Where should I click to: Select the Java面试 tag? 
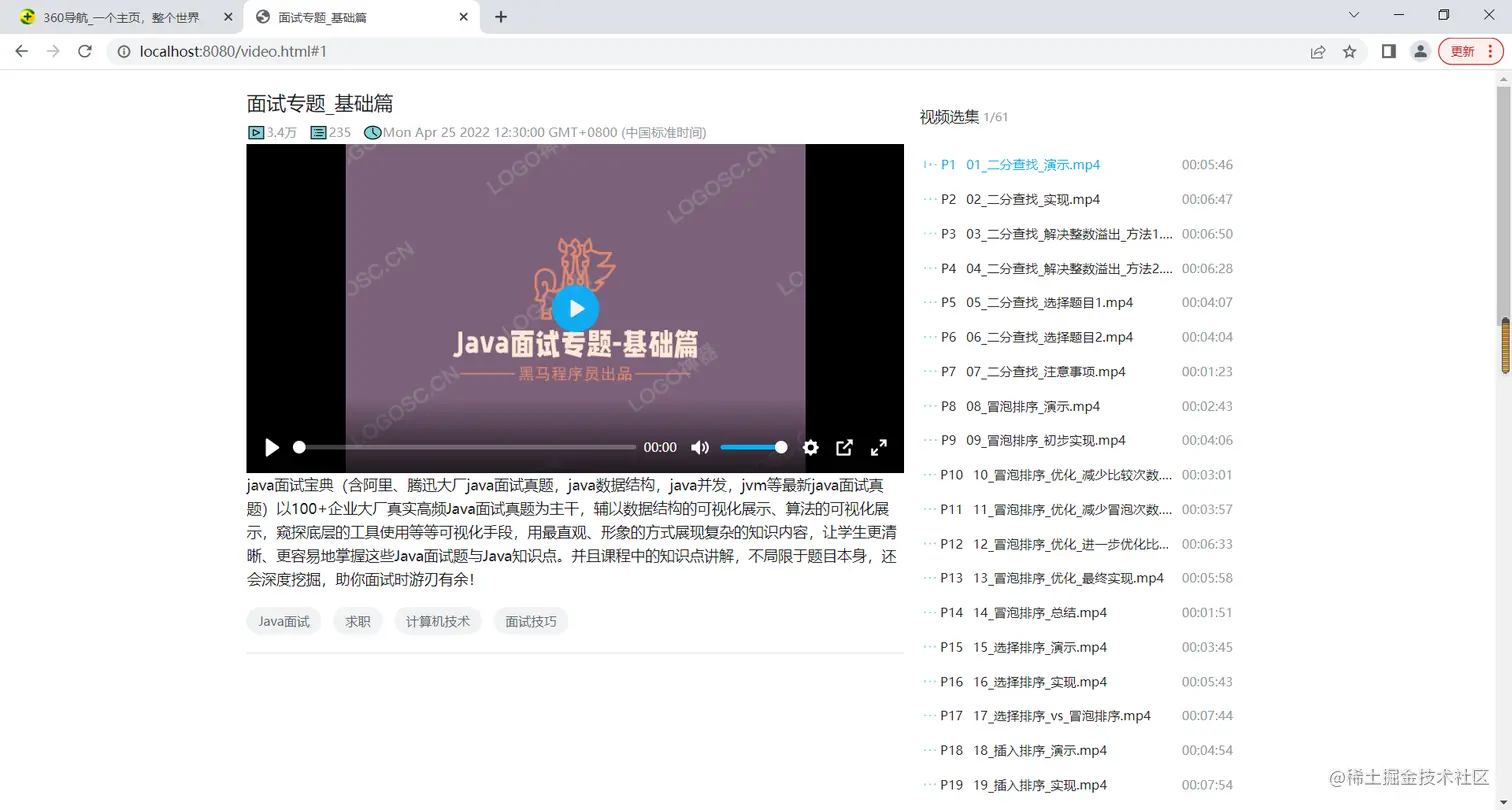pyautogui.click(x=284, y=621)
